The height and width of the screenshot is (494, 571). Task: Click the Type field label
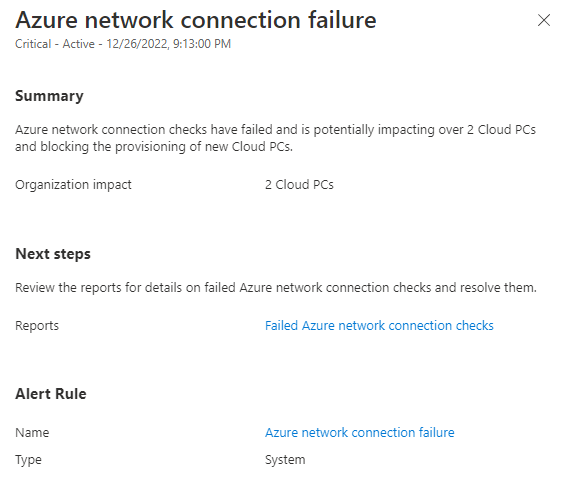pyautogui.click(x=28, y=460)
